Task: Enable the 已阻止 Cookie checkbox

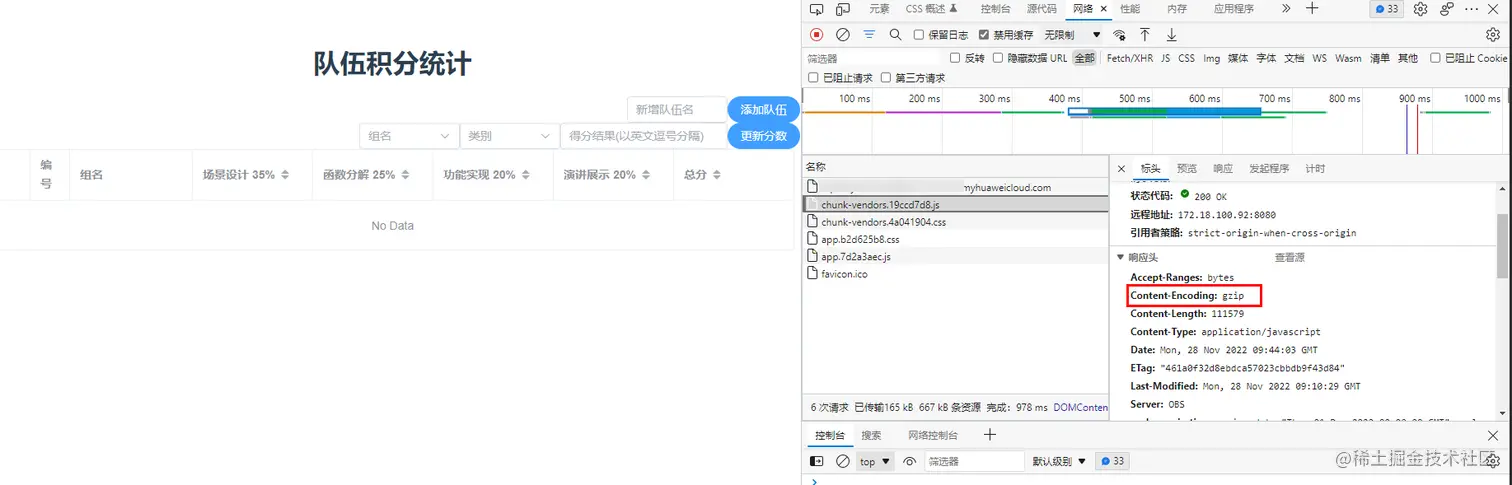Action: [x=1436, y=58]
